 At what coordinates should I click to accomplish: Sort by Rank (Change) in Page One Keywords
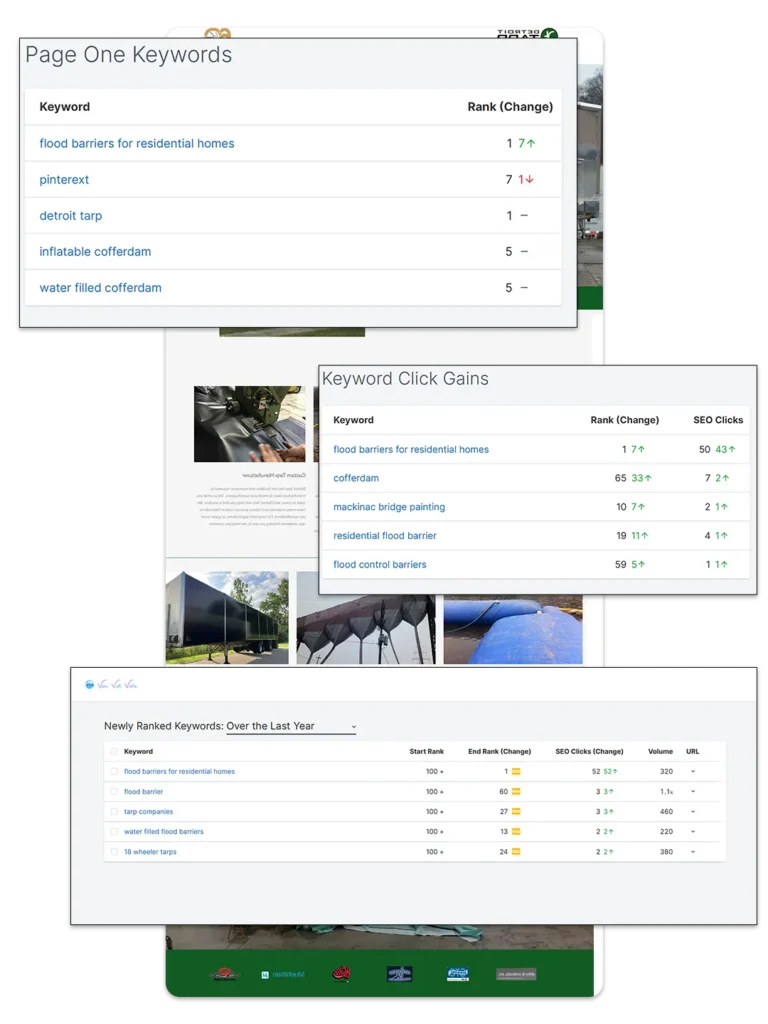[509, 107]
